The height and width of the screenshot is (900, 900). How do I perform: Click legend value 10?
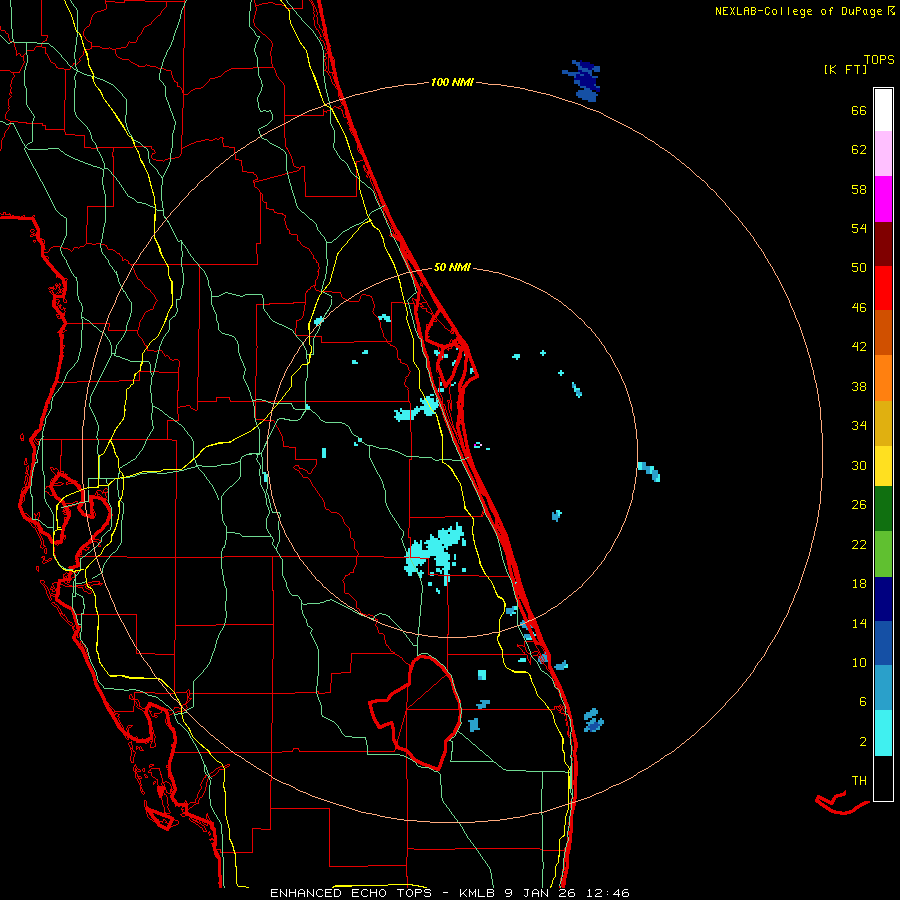pos(859,663)
